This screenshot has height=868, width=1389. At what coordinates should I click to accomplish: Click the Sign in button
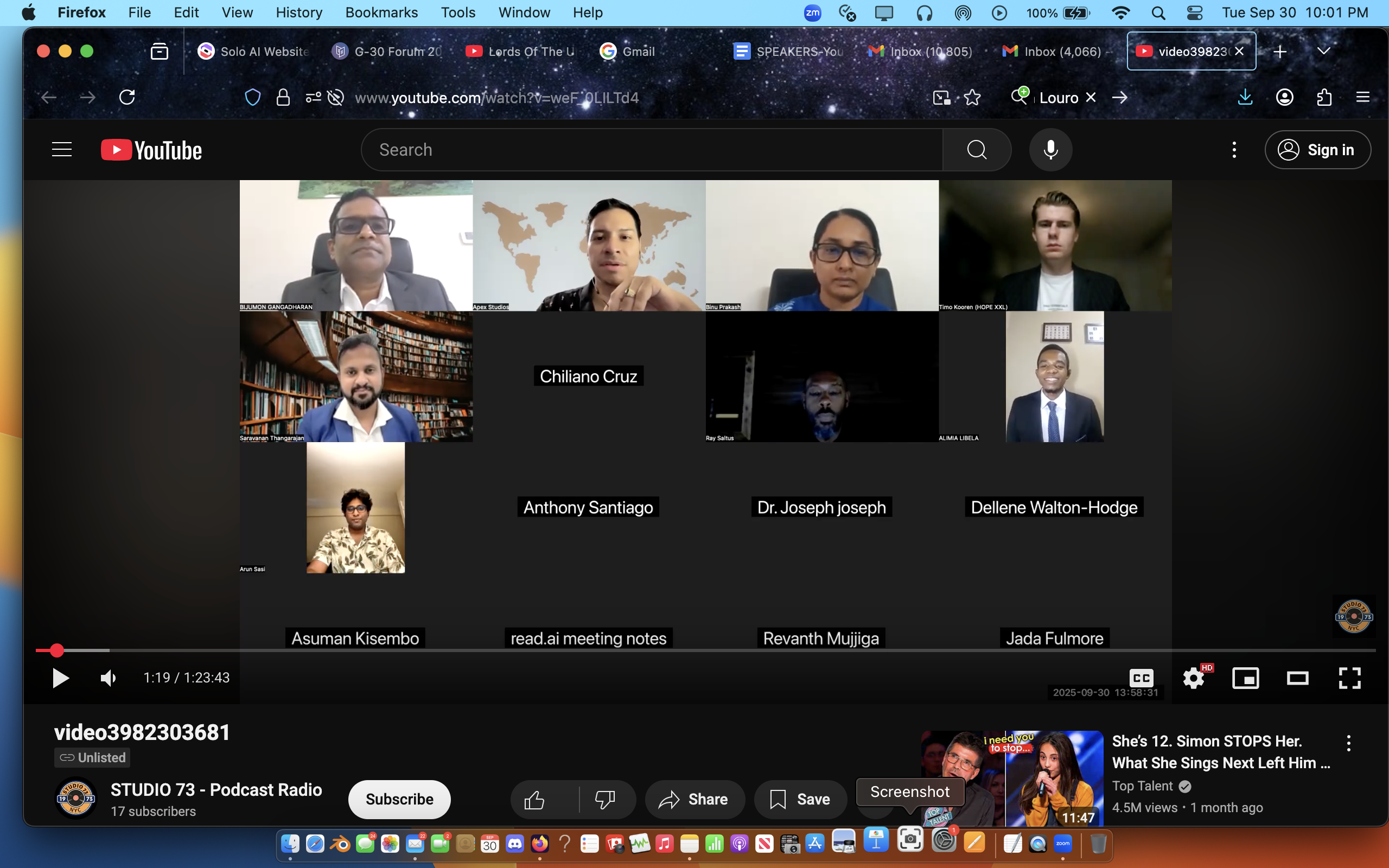pos(1317,150)
